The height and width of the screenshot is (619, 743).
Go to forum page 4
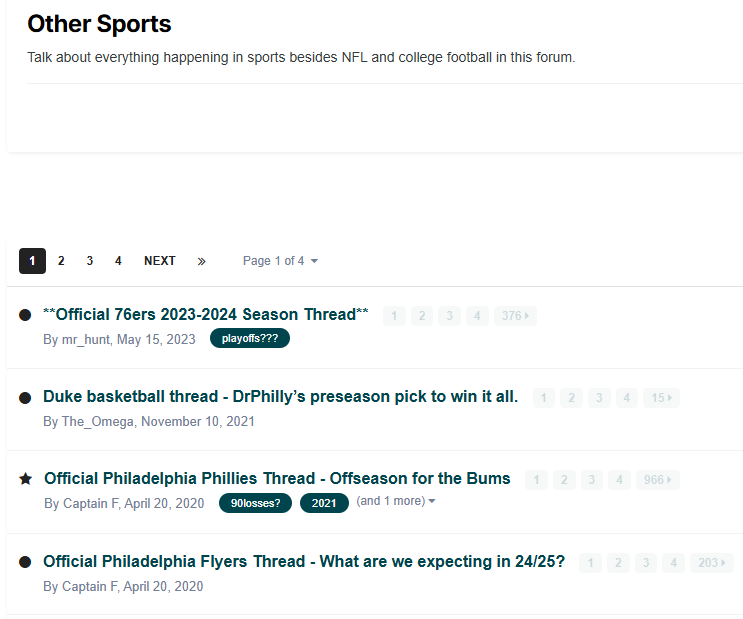pos(118,261)
